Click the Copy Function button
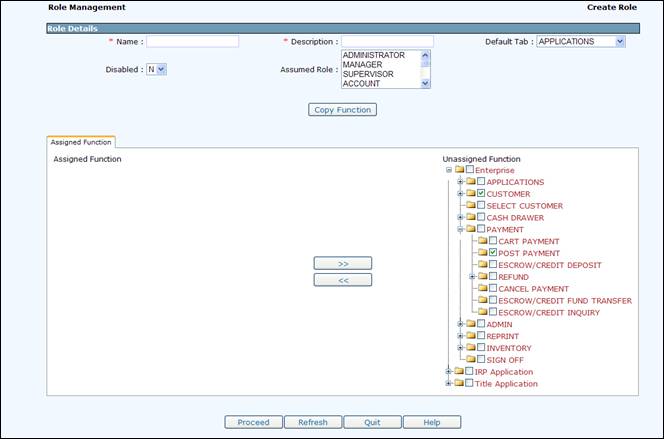 (342, 110)
